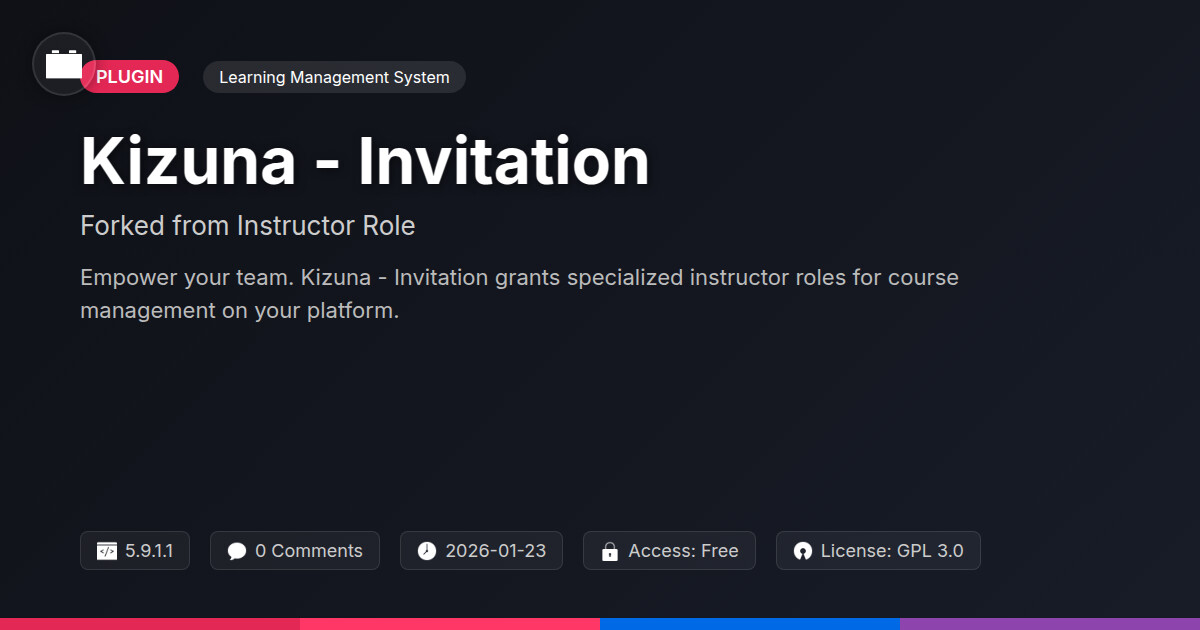Click the clock icon beside the date
The image size is (1200, 630).
tap(427, 551)
